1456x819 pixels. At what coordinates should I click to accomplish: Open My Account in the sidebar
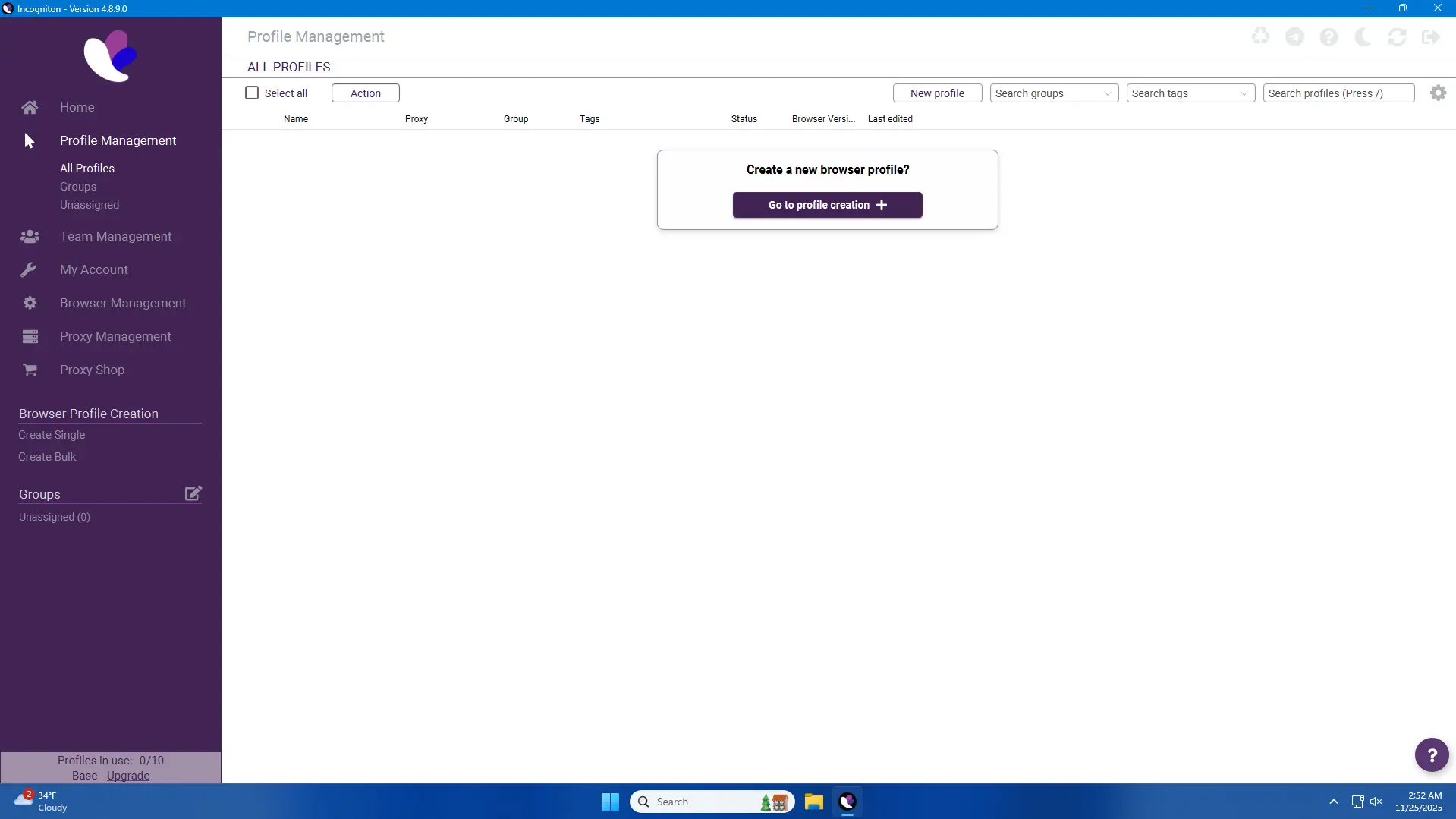(x=94, y=269)
